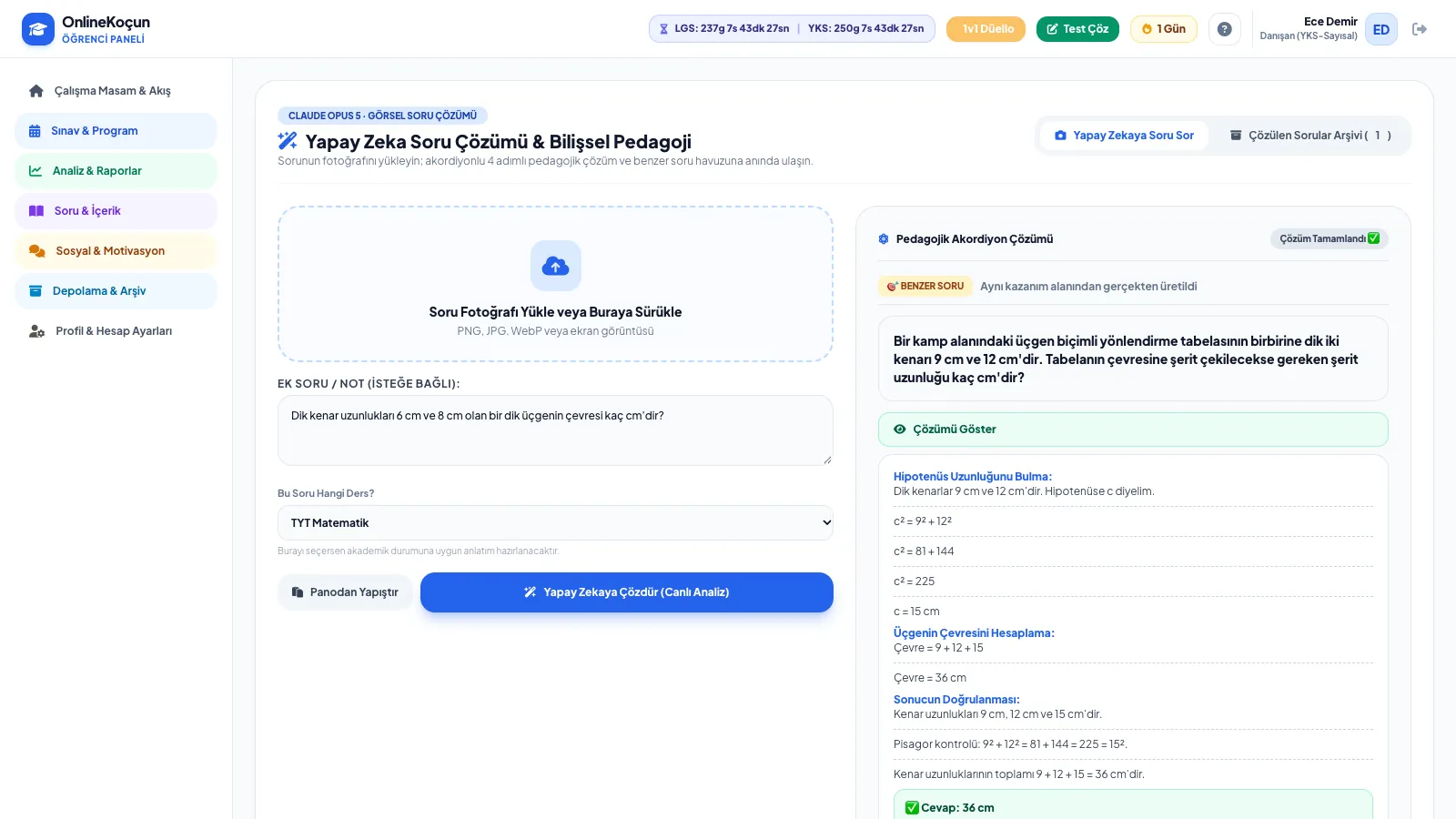Image resolution: width=1456 pixels, height=819 pixels.
Task: Open the help question mark icon
Action: coord(1225,29)
